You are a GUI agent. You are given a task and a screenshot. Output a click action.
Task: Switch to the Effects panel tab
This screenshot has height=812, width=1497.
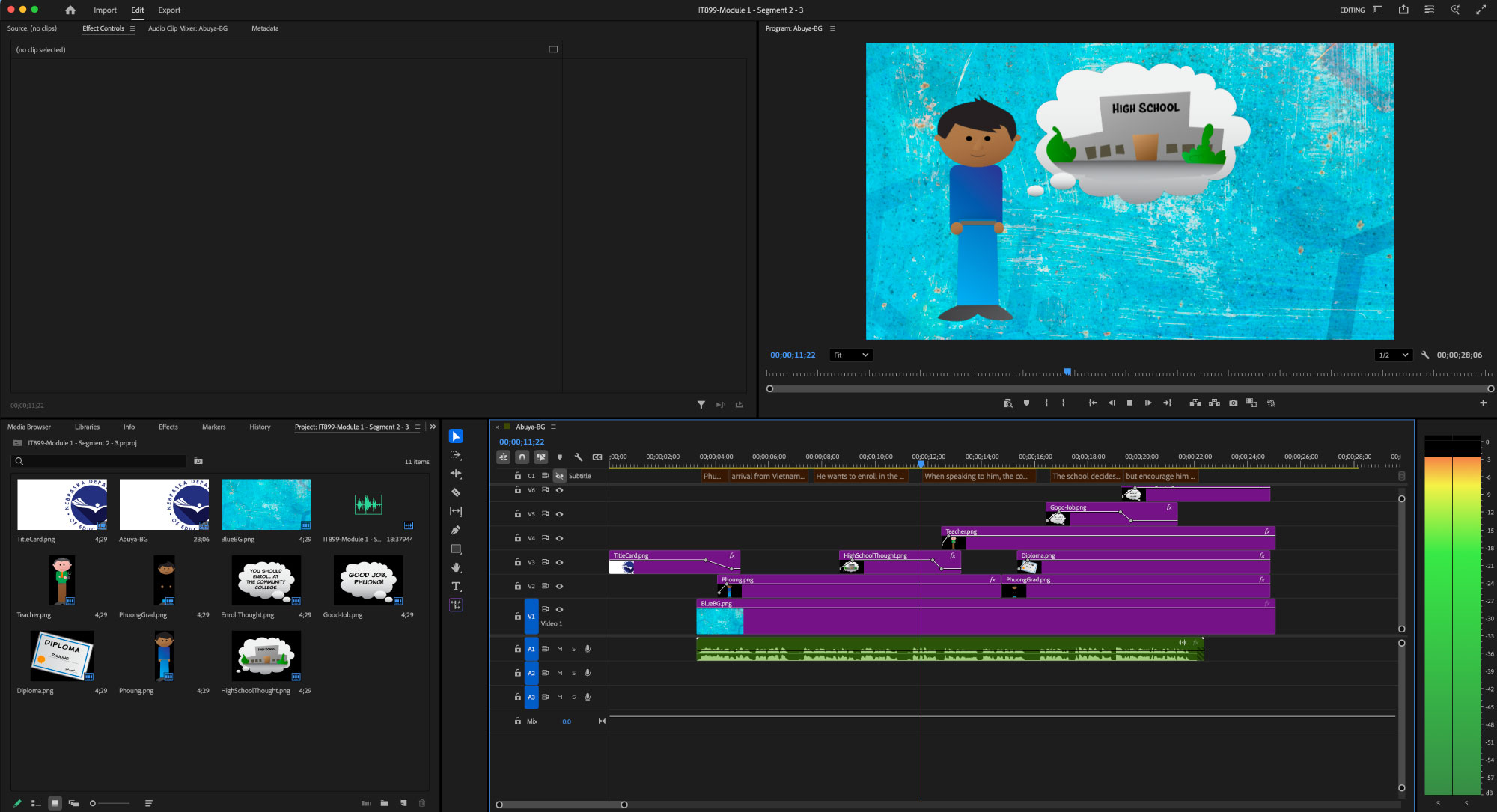coord(168,427)
